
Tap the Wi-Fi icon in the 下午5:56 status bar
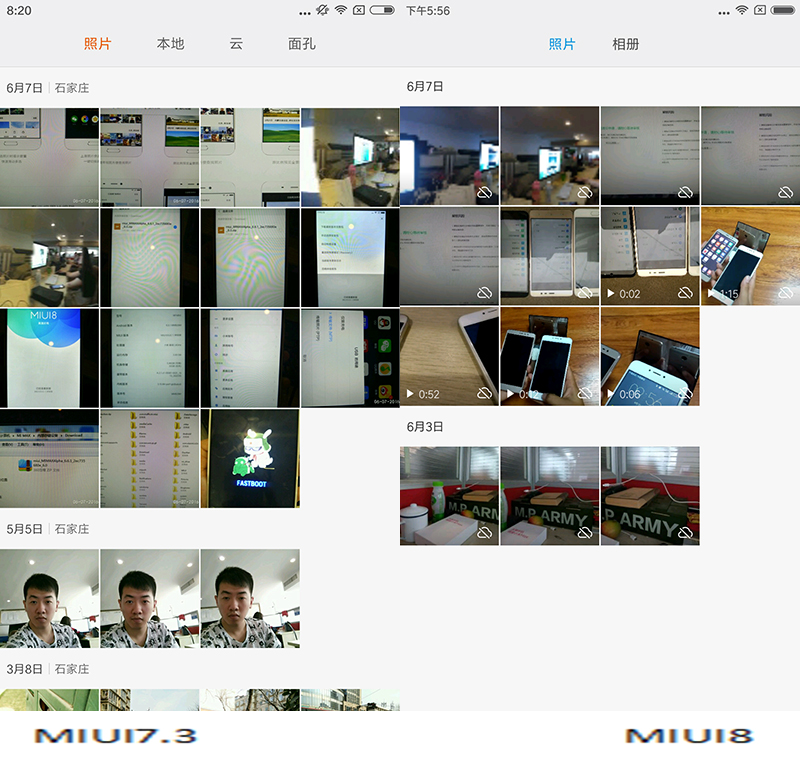[x=742, y=10]
